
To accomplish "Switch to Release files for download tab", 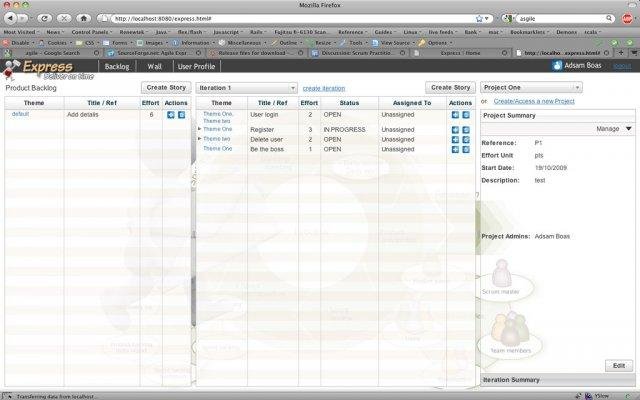I will click(256, 53).
